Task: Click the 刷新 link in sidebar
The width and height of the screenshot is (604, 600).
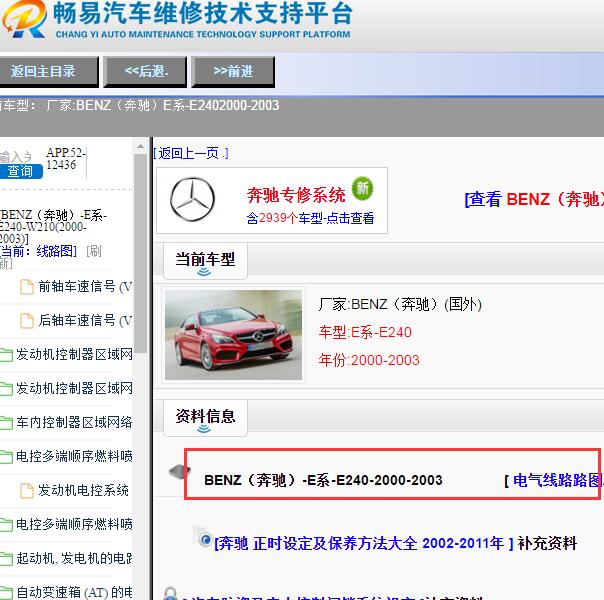Action: point(94,251)
